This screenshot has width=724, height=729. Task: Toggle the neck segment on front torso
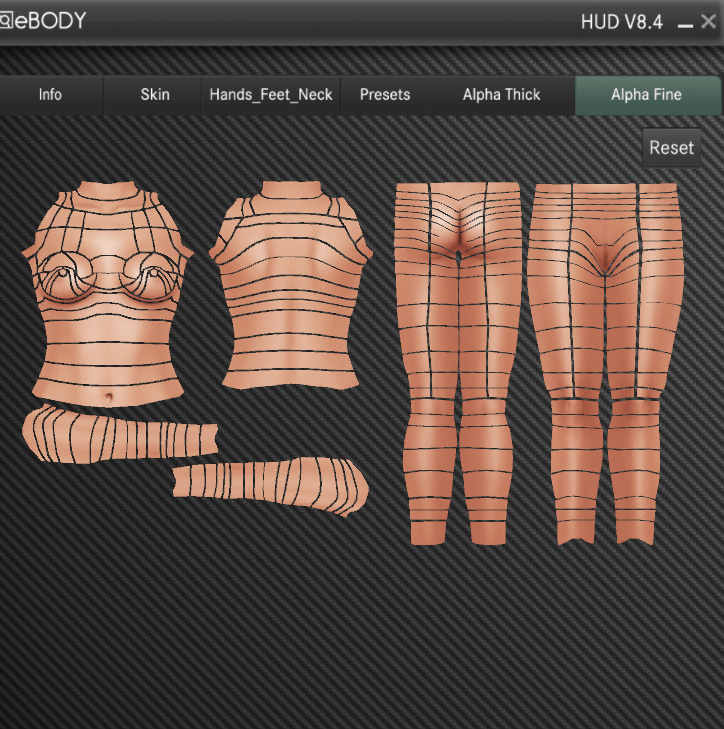108,192
